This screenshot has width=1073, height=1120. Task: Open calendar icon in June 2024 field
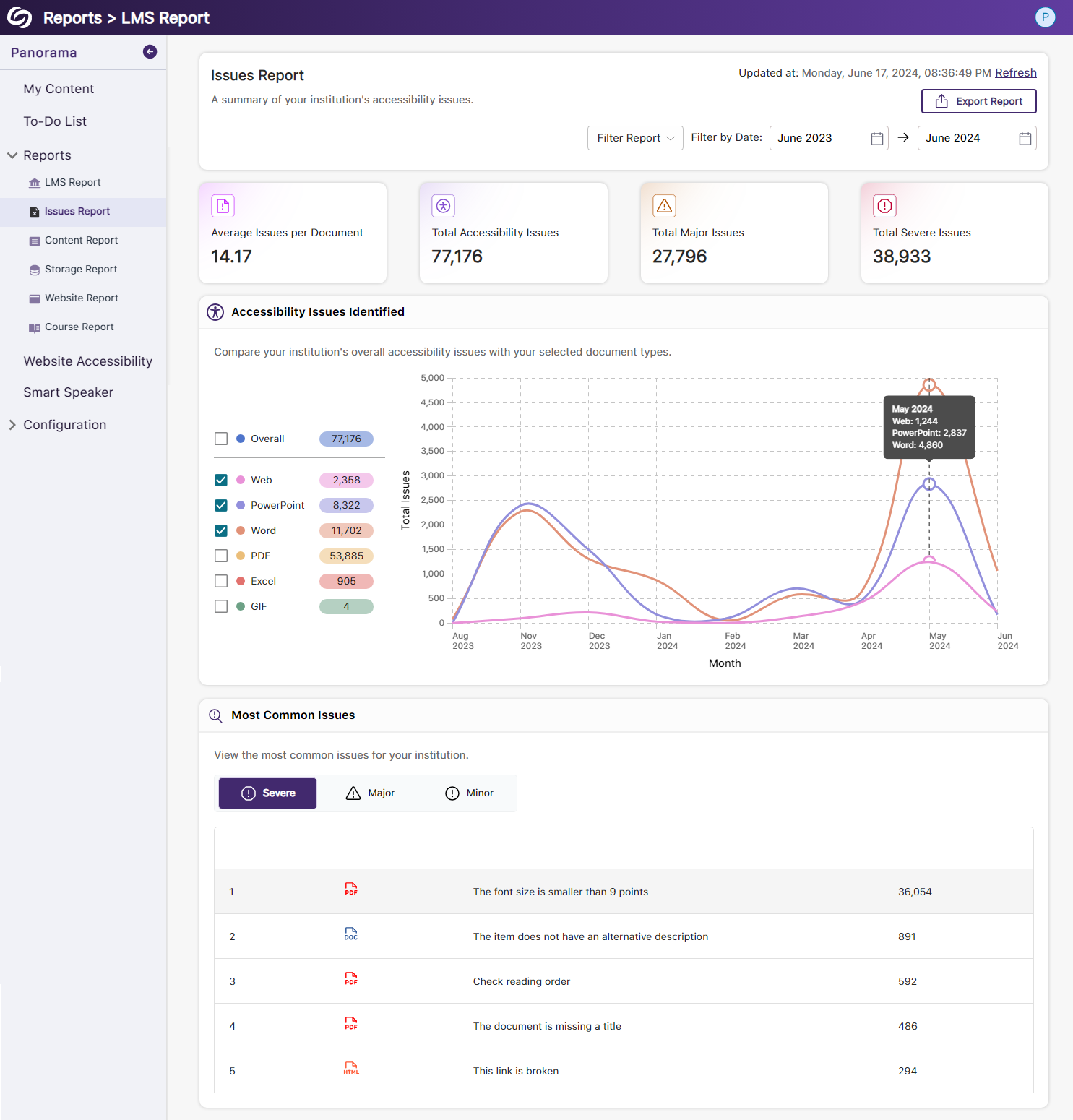1025,138
